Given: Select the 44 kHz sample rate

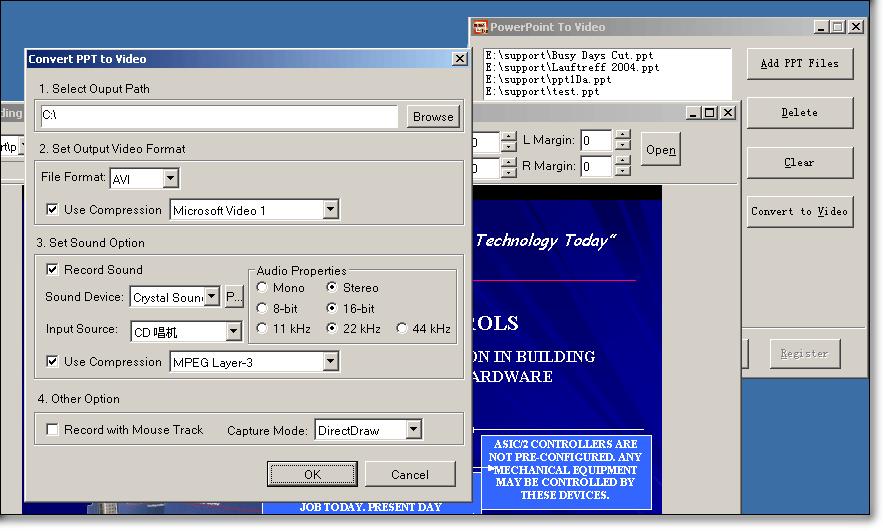Looking at the screenshot, I should pos(403,328).
